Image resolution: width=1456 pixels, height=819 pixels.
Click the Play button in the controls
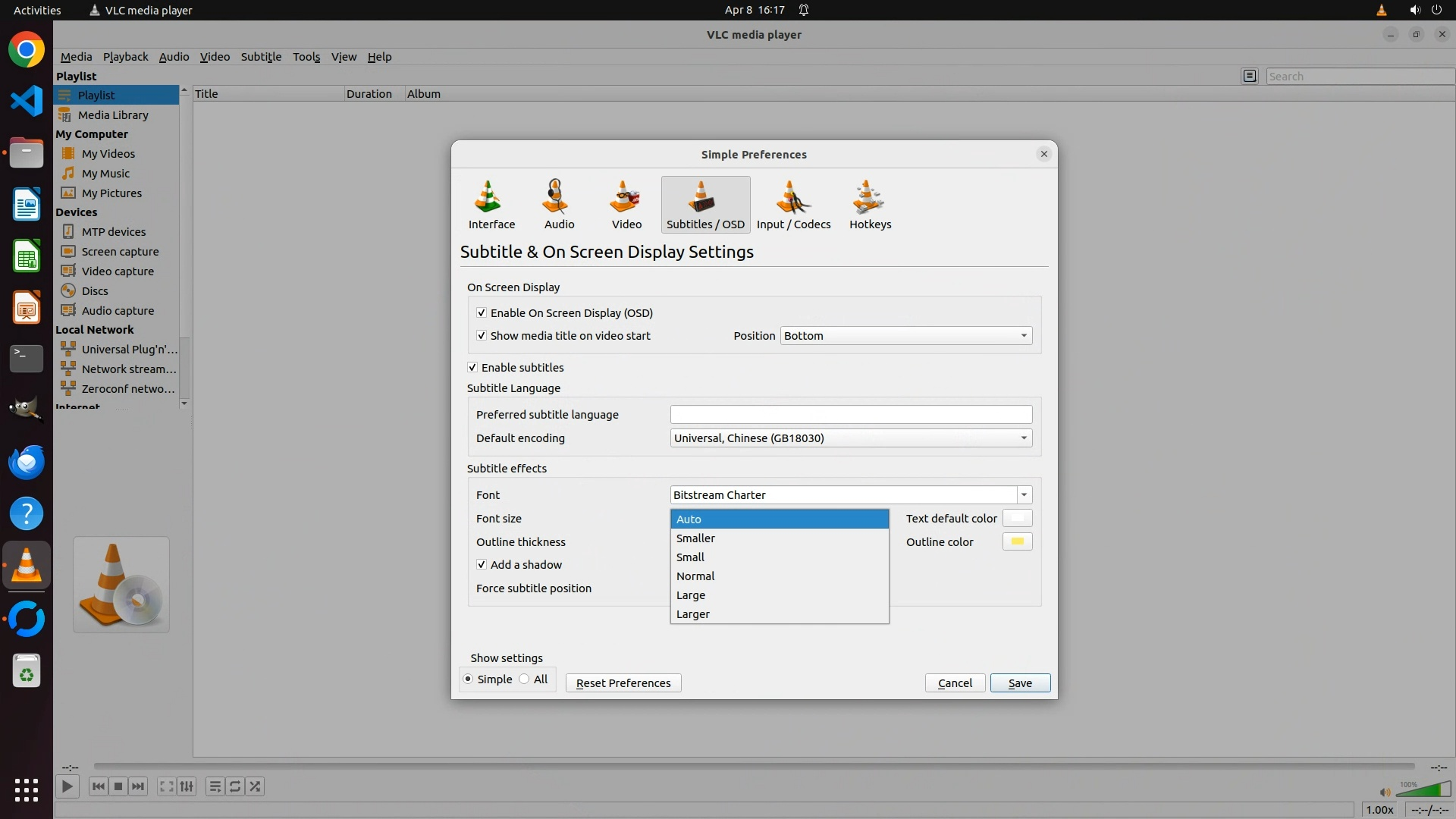pyautogui.click(x=67, y=786)
